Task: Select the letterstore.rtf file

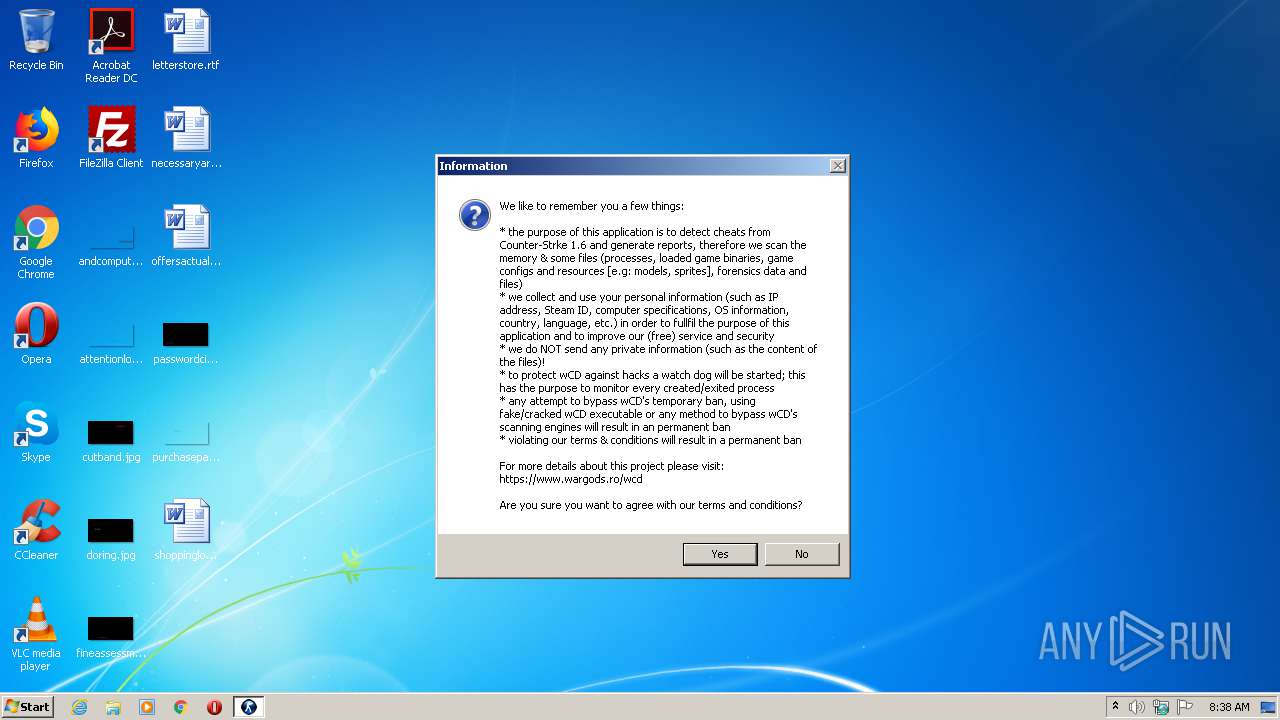Action: 186,40
